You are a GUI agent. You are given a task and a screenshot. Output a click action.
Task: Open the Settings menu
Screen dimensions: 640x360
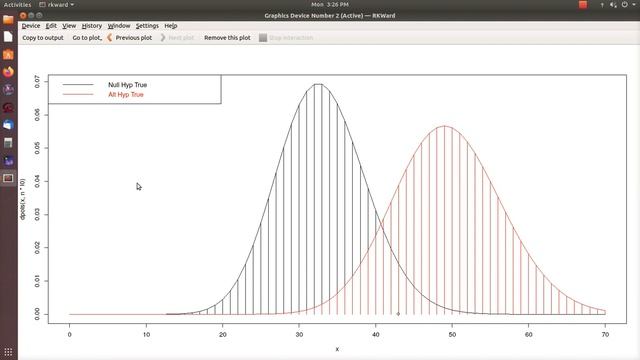(147, 26)
